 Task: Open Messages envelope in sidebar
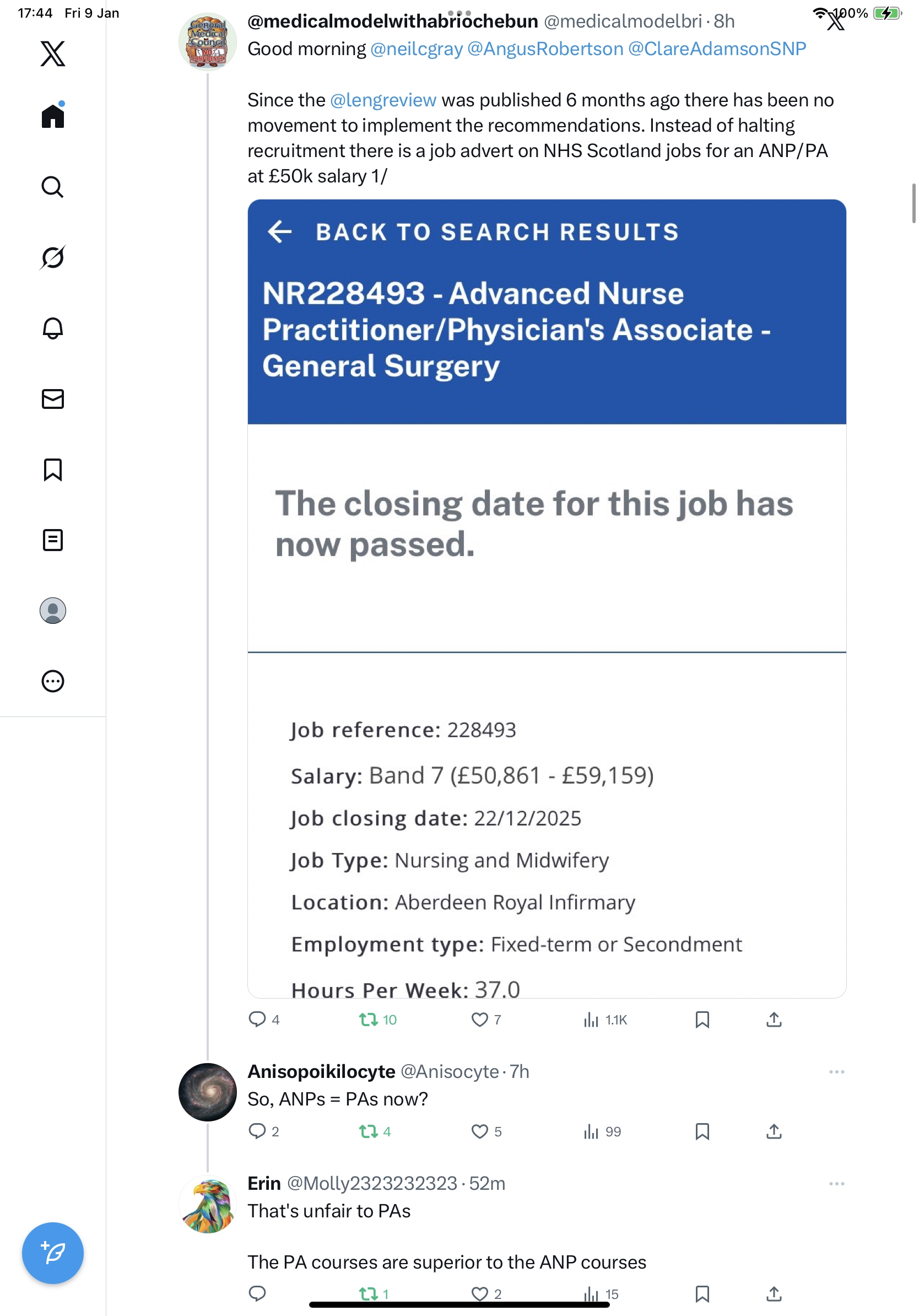(53, 399)
